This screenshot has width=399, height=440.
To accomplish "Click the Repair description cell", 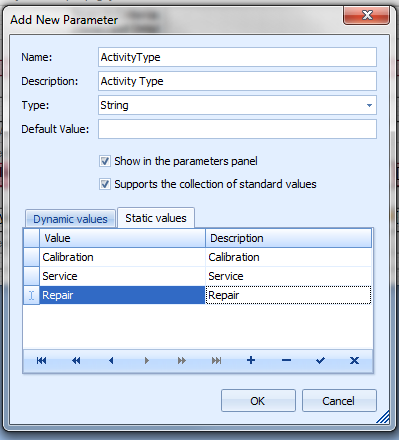I will [x=288, y=295].
